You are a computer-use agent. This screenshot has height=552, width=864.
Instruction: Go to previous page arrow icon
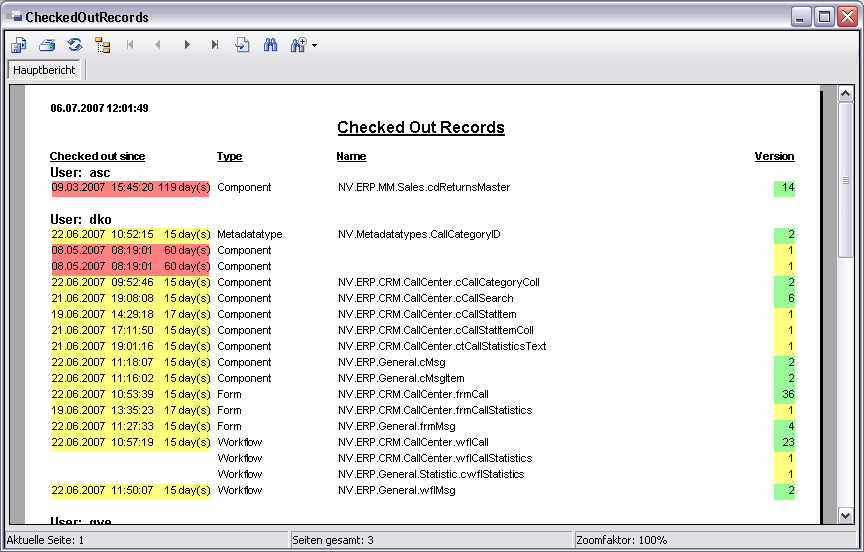(x=158, y=45)
